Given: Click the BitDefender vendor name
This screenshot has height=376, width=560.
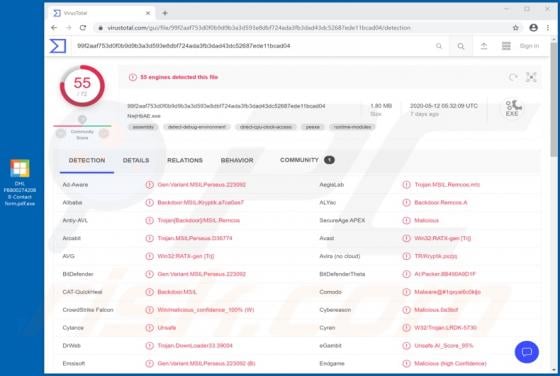Looking at the screenshot, I should pyautogui.click(x=78, y=274).
